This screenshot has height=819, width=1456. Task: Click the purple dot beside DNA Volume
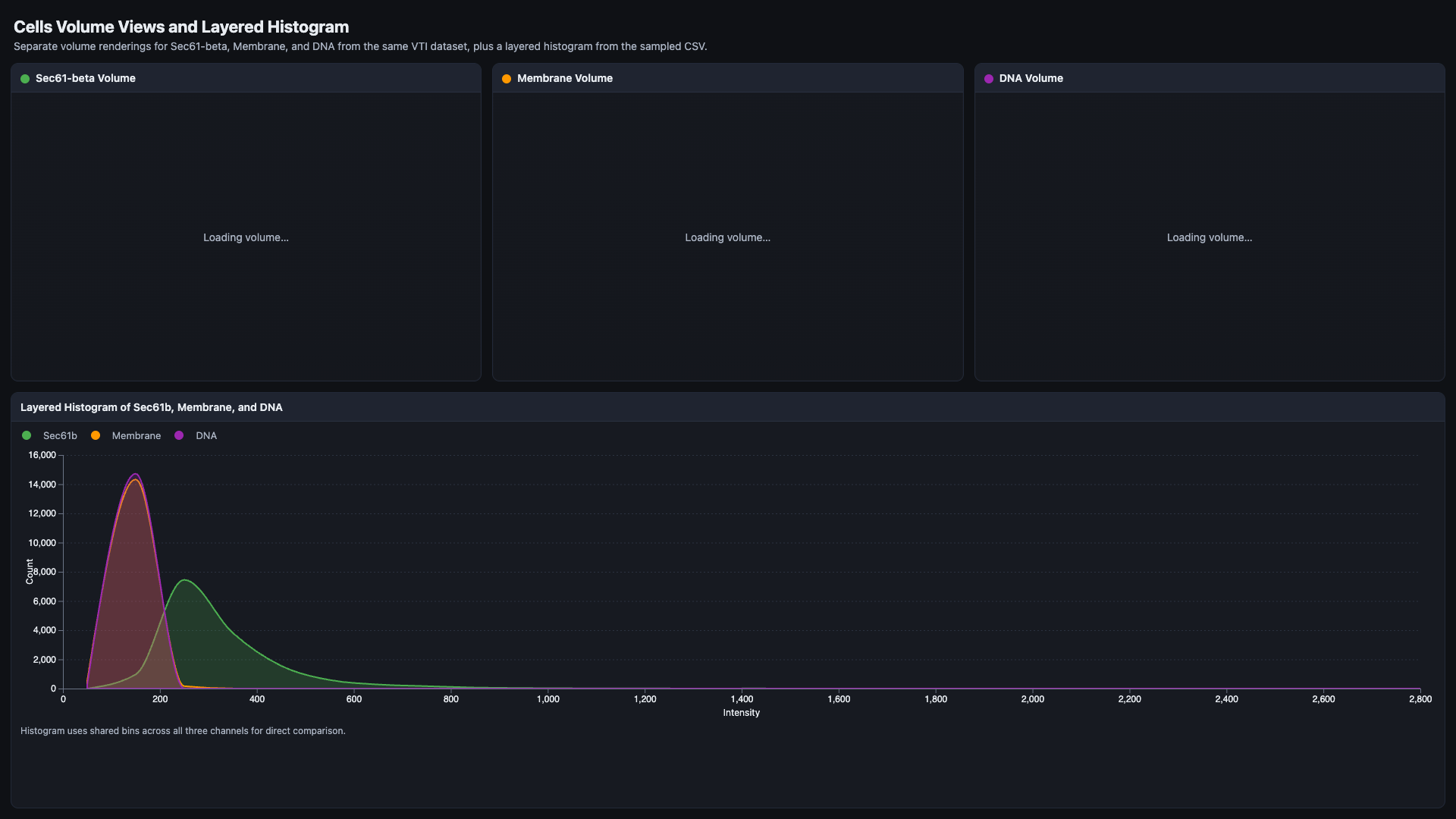point(989,79)
